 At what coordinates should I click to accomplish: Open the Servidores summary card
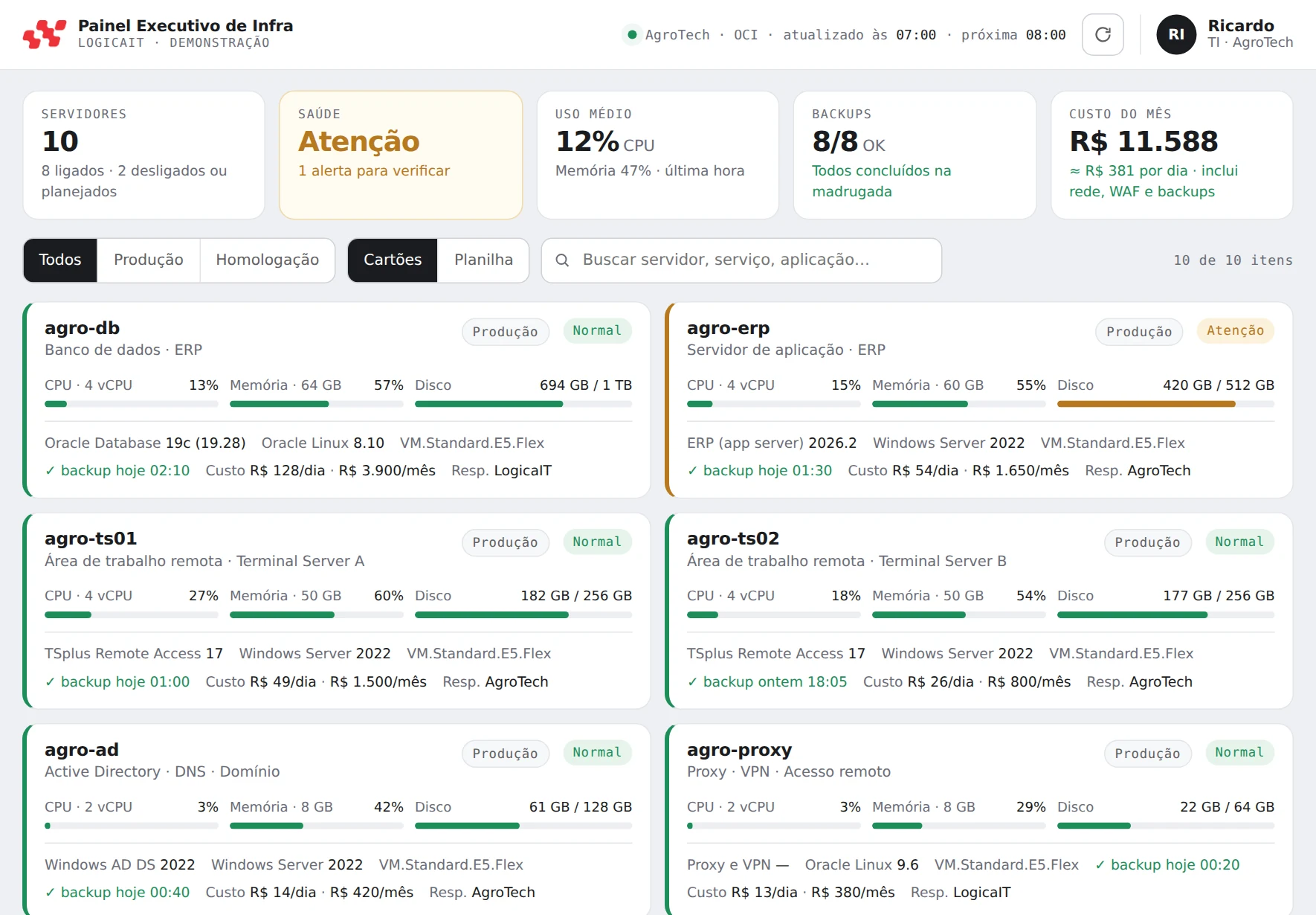coord(144,155)
